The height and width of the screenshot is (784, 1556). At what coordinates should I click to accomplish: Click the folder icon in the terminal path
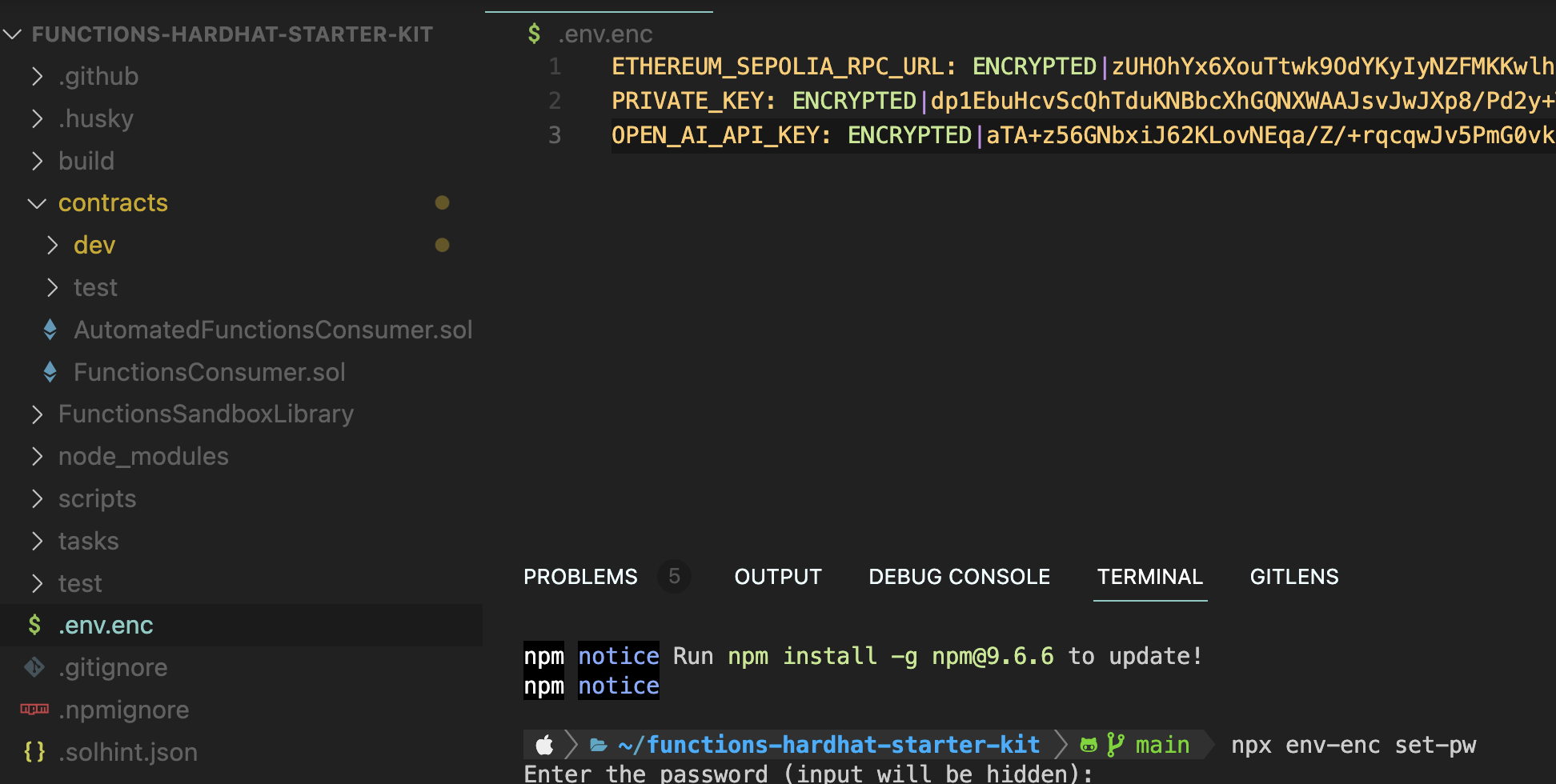pyautogui.click(x=599, y=744)
